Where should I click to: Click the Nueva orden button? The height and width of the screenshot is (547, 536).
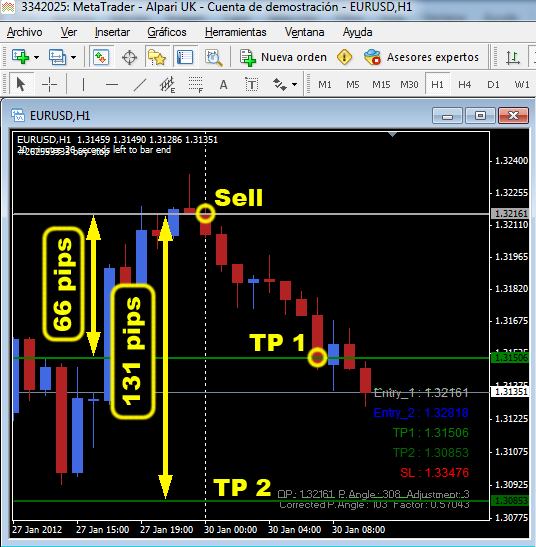tap(283, 57)
